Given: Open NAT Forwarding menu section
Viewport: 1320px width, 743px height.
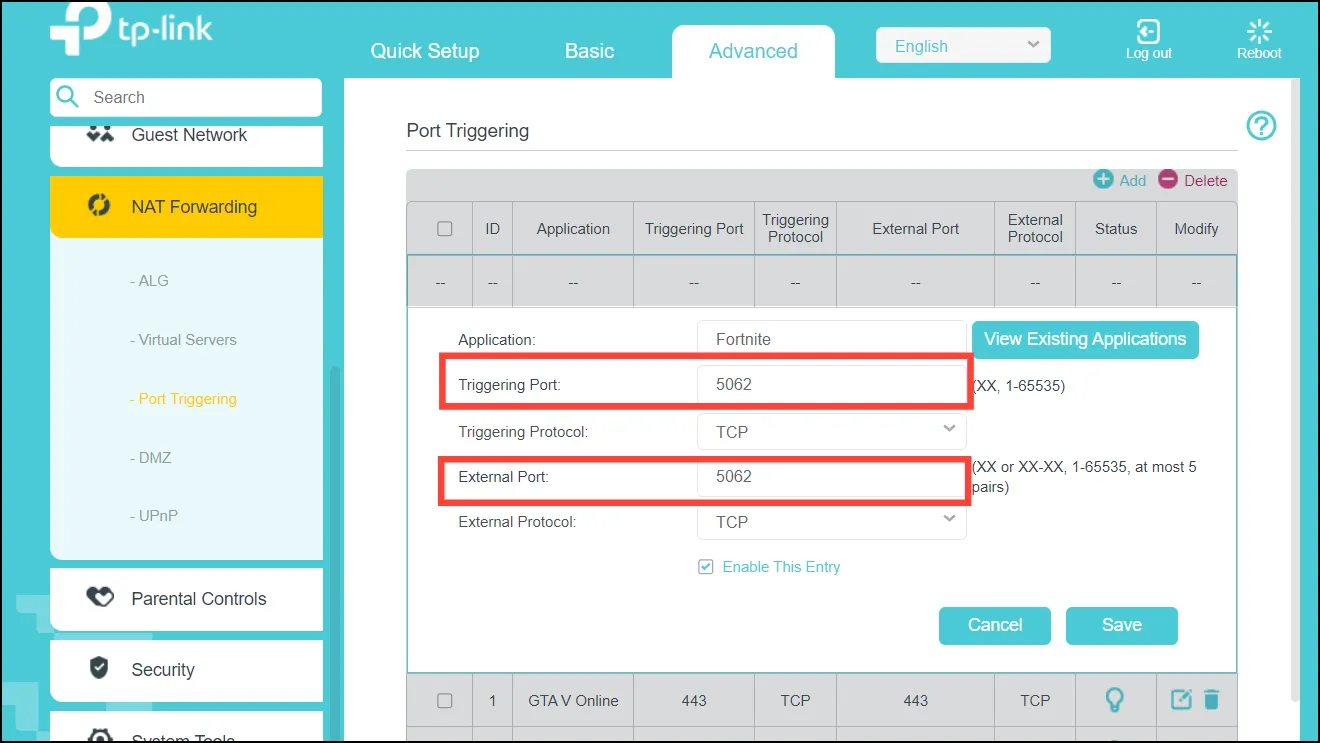Looking at the screenshot, I should pos(186,207).
